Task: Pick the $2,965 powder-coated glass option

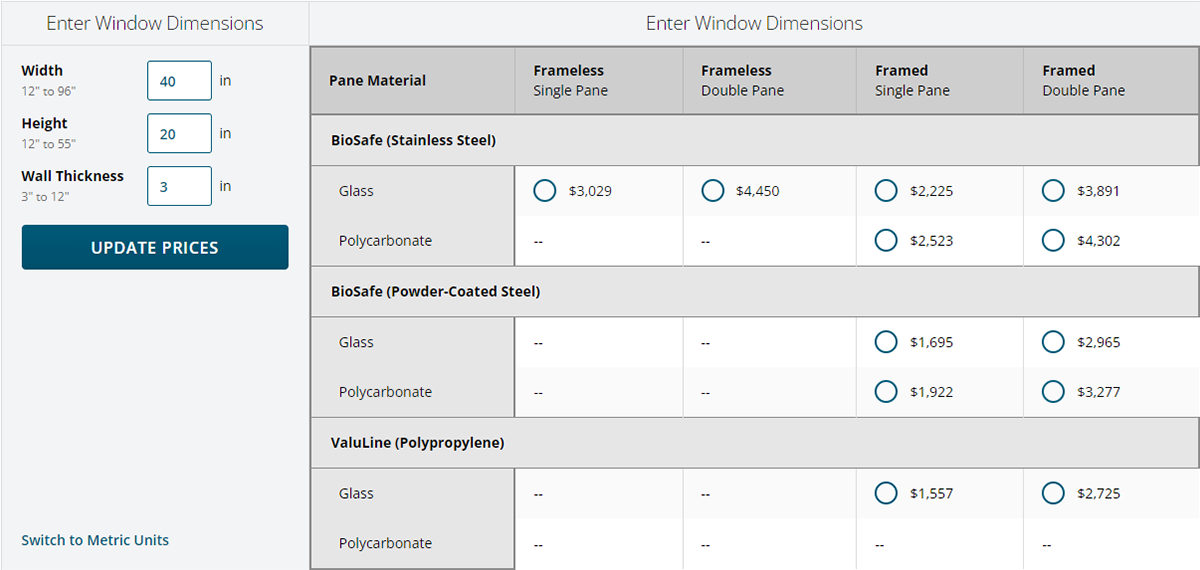Action: 1053,342
